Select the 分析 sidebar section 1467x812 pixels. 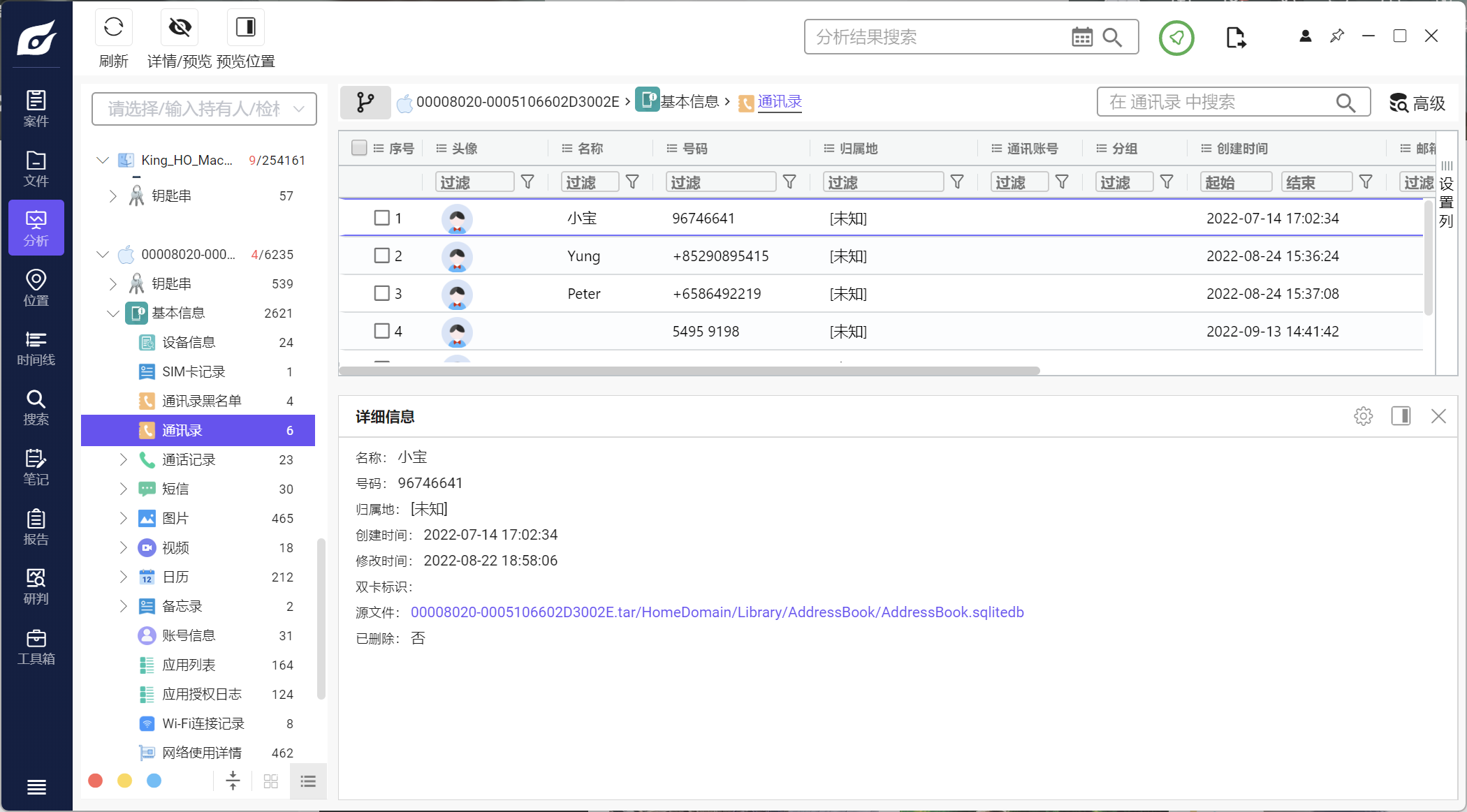click(36, 228)
